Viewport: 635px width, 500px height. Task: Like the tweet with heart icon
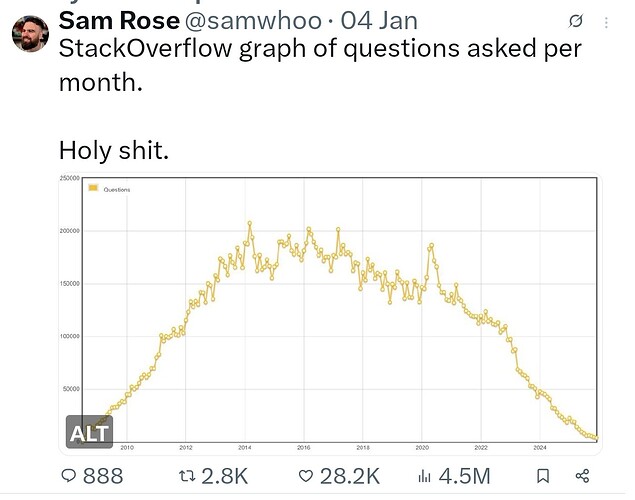pos(309,476)
